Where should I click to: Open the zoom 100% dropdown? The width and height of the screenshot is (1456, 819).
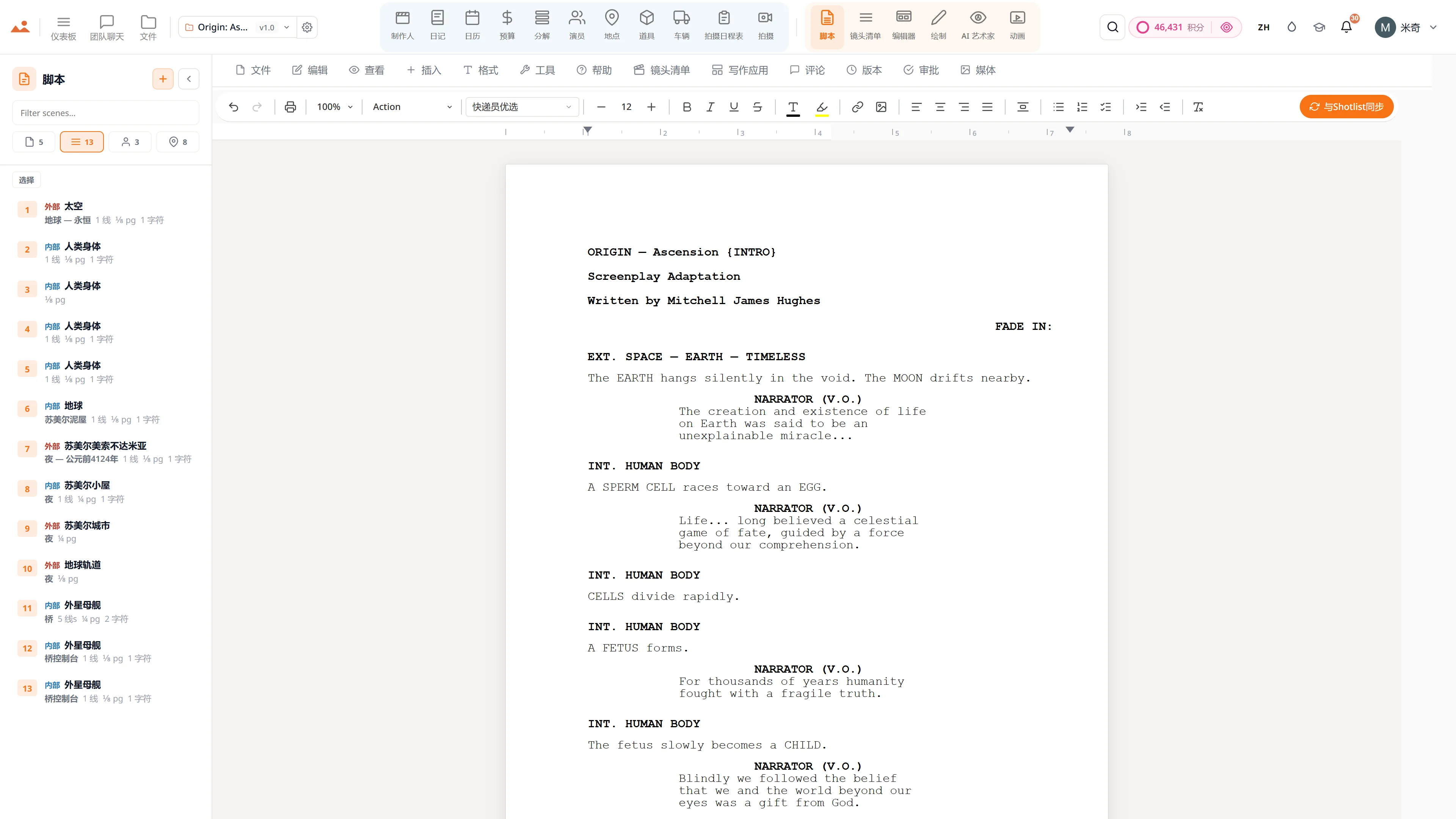pos(334,107)
